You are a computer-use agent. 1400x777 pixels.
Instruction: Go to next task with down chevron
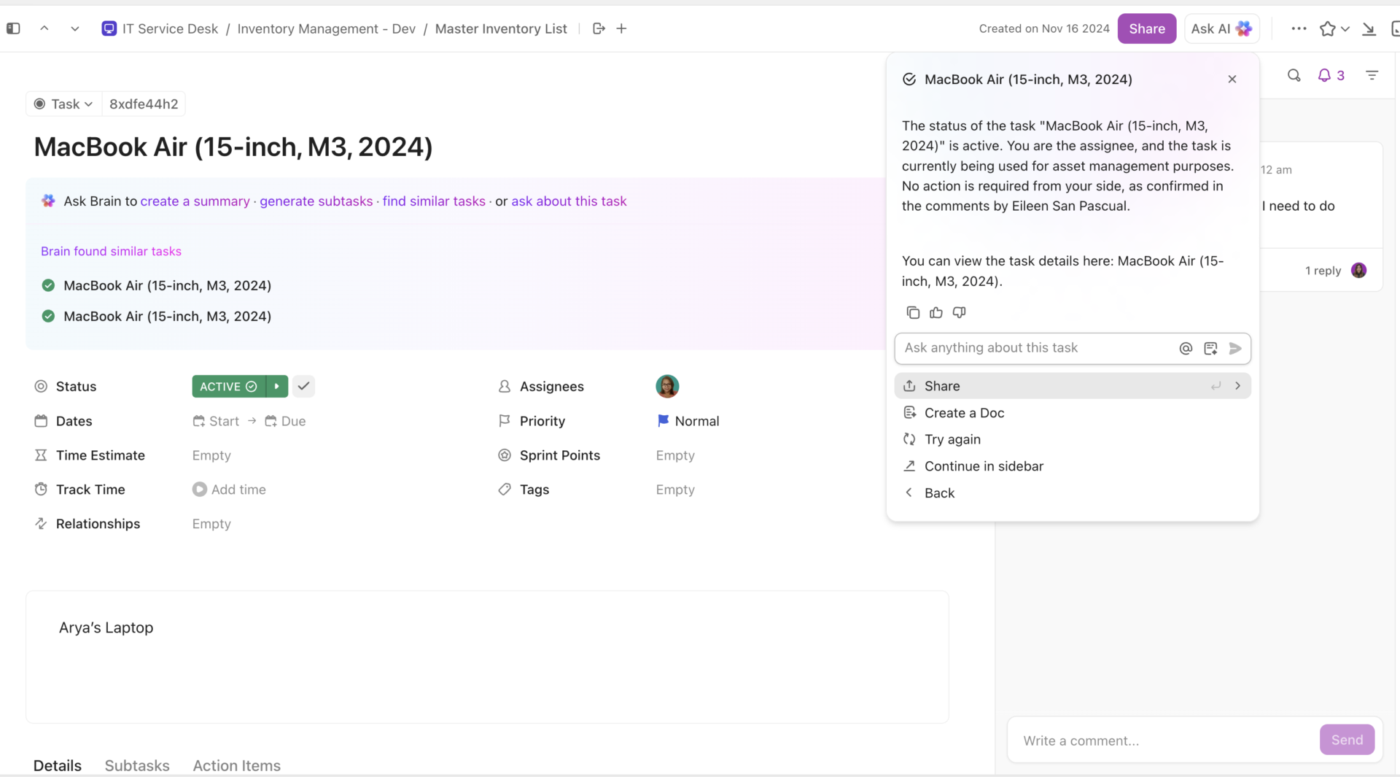point(75,29)
